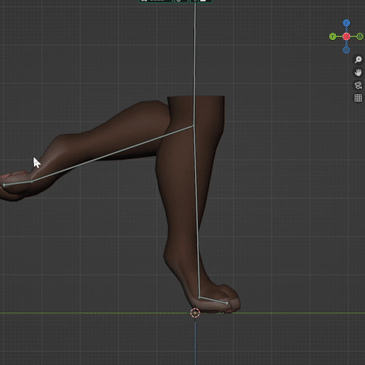Select the knee joint where the leg bones meet
The image size is (365, 365).
pyautogui.click(x=193, y=126)
